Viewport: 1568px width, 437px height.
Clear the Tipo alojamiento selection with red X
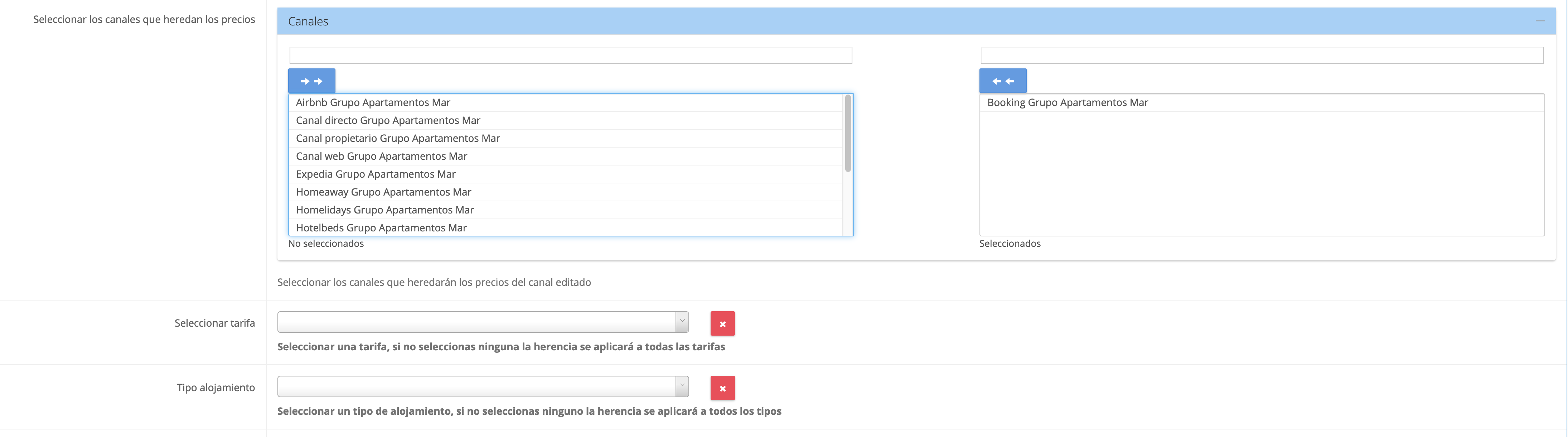point(722,388)
